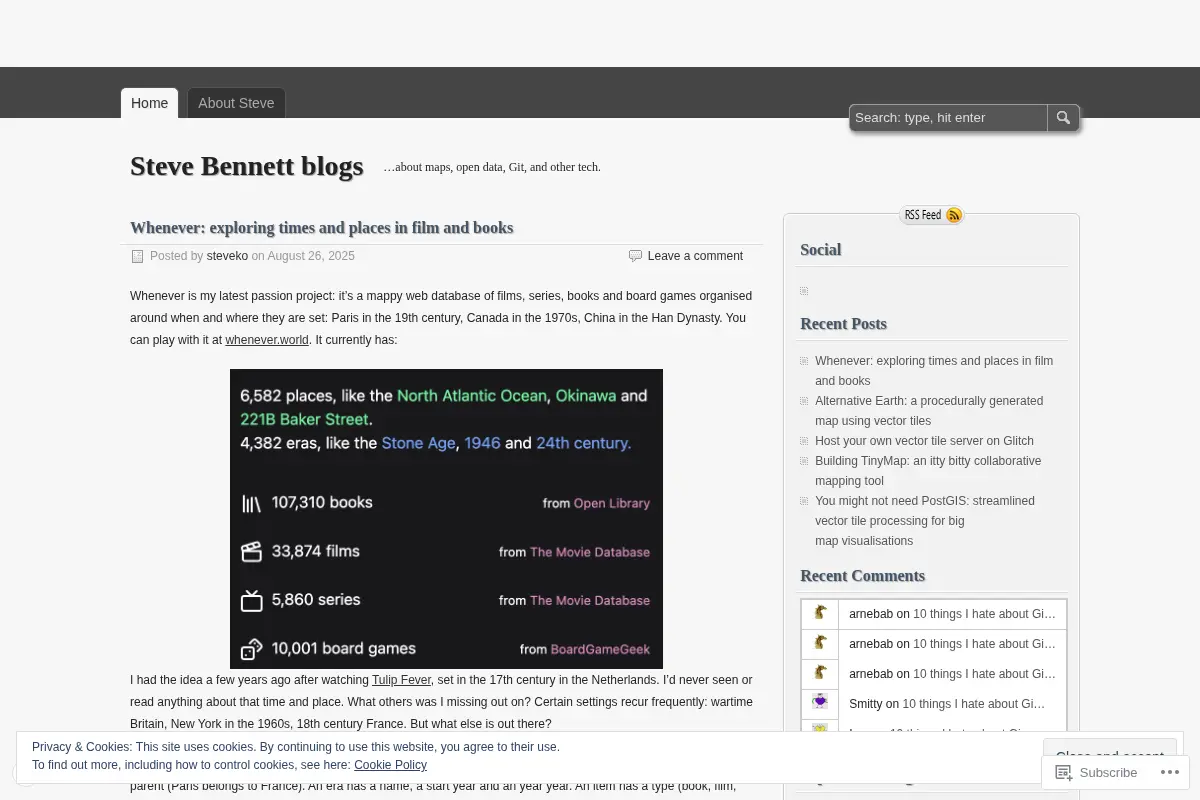Open the Home tab
The image size is (1200, 800).
pyautogui.click(x=149, y=103)
